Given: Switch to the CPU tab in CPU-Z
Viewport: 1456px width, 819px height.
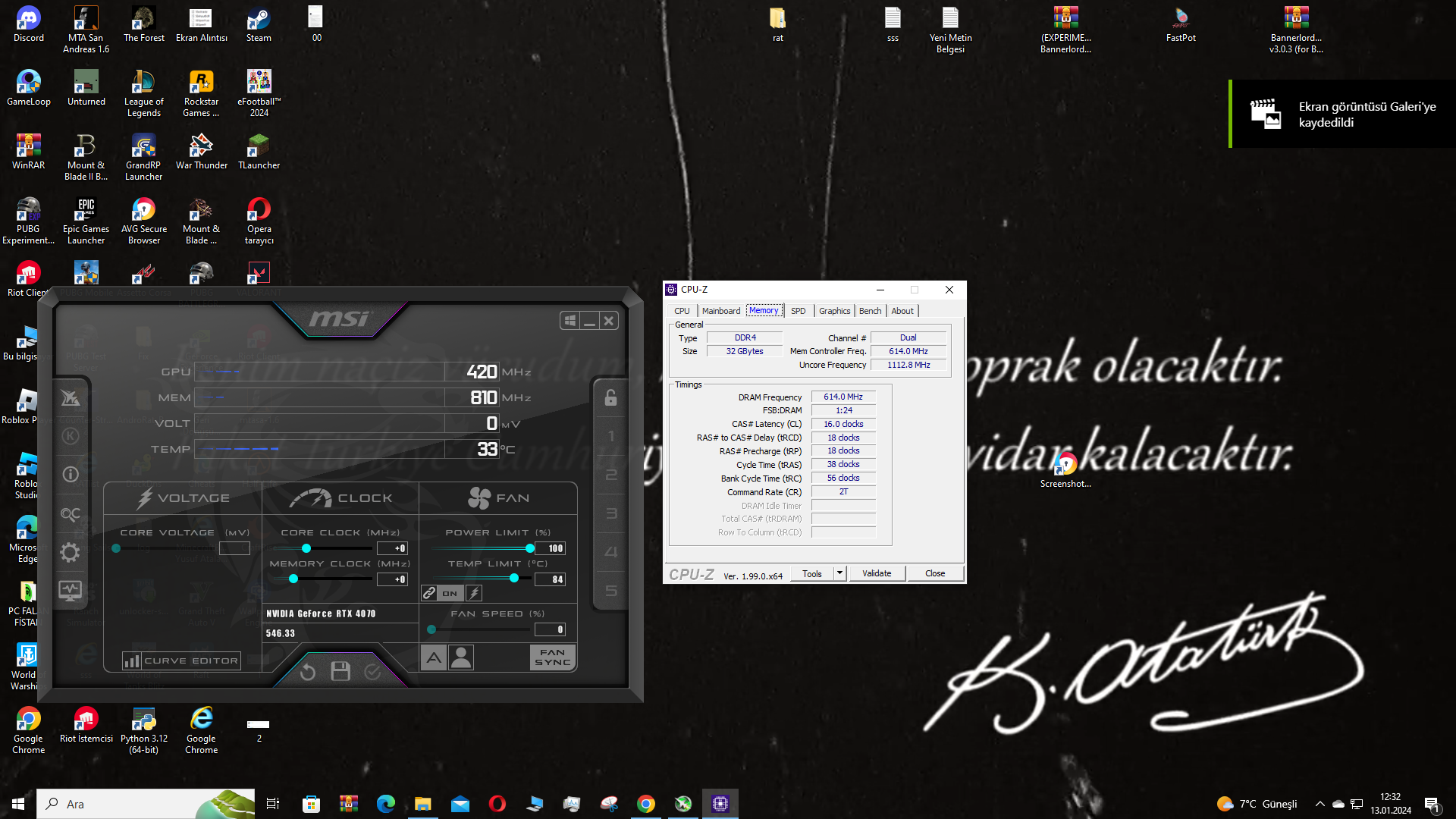Looking at the screenshot, I should tap(682, 311).
